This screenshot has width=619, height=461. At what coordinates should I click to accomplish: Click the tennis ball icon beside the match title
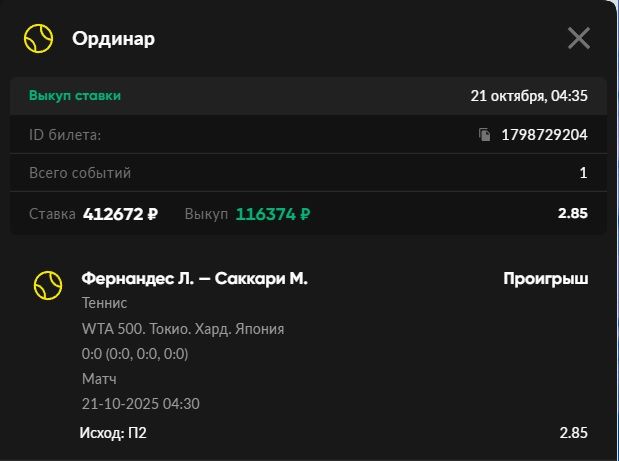[48, 285]
